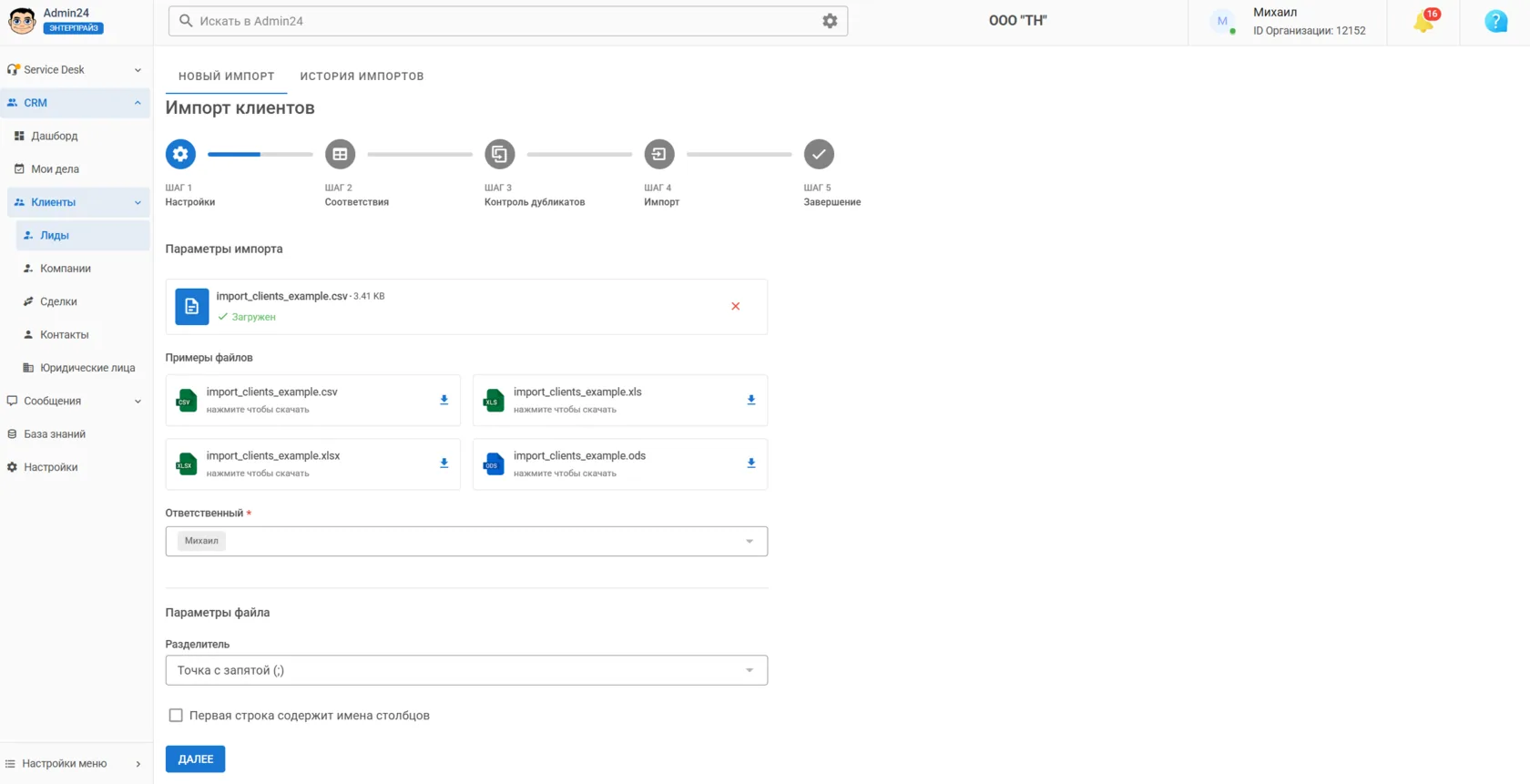Open Настройки меню at sidebar bottom
1530x784 pixels.
click(x=76, y=764)
